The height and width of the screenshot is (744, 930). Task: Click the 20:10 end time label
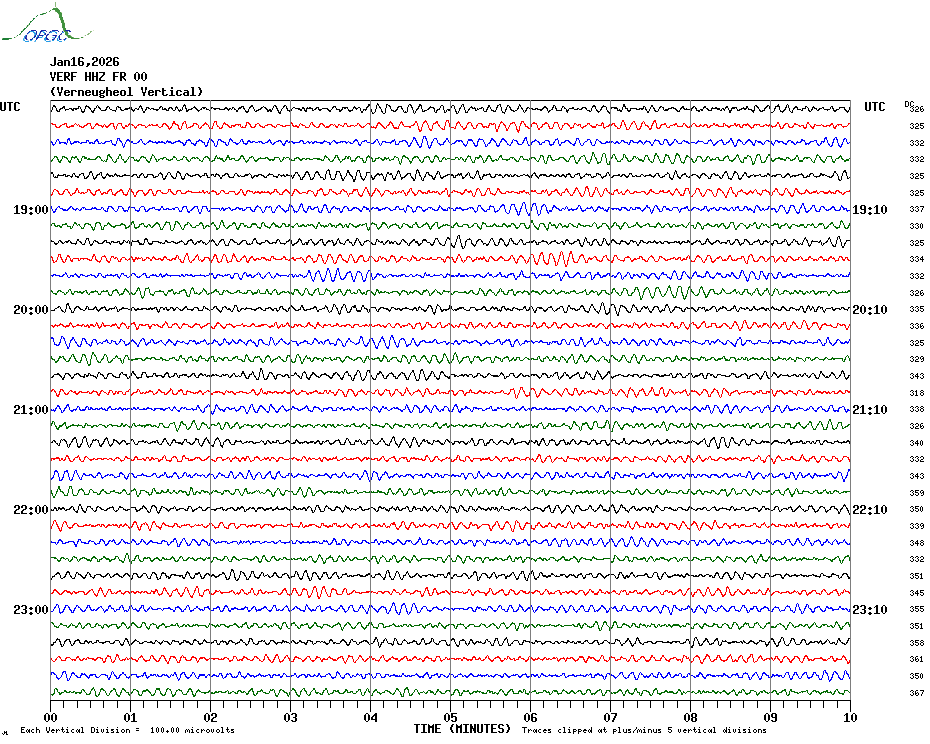pyautogui.click(x=870, y=310)
